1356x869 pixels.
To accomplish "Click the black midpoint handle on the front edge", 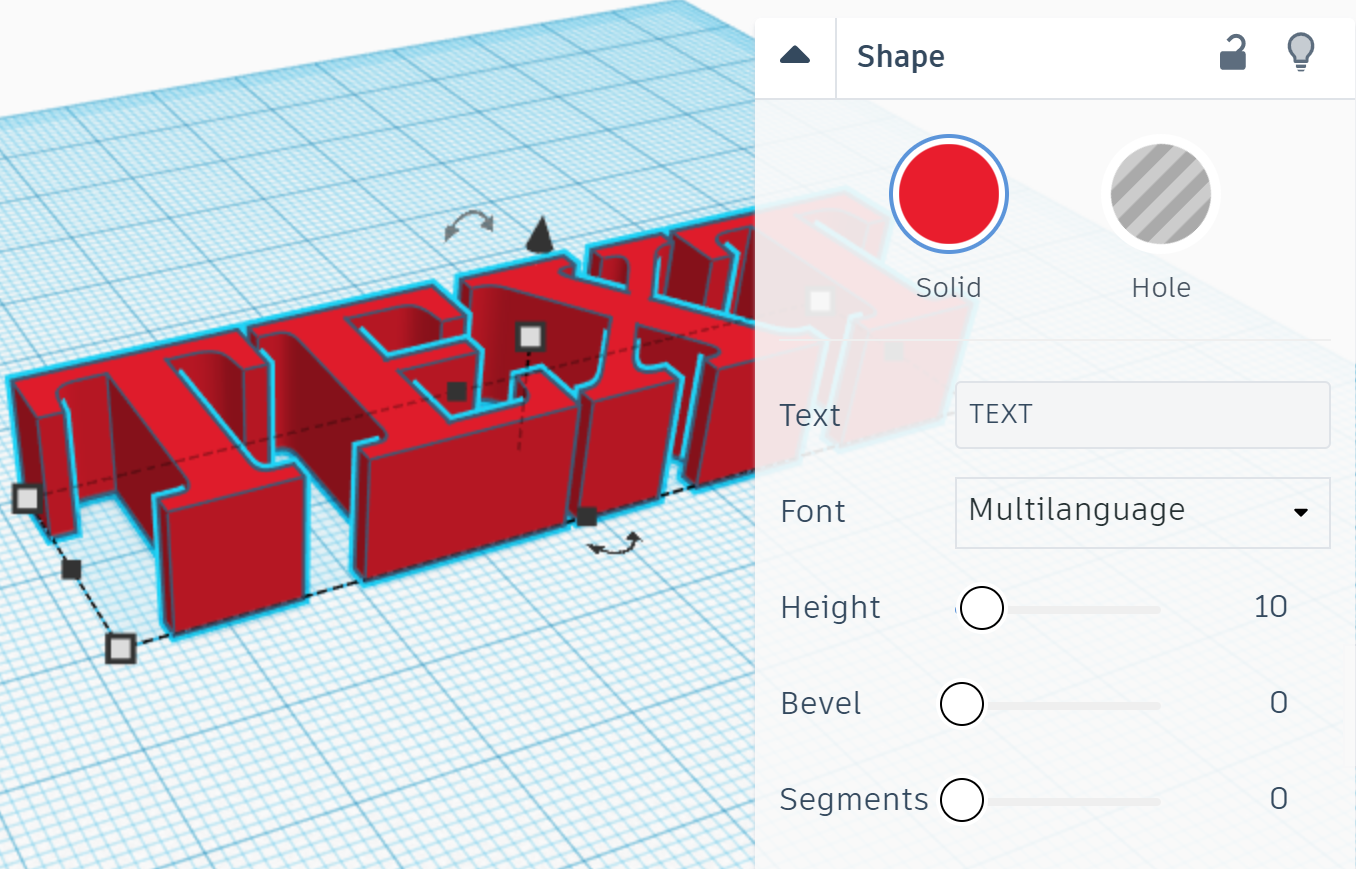I will [x=585, y=518].
